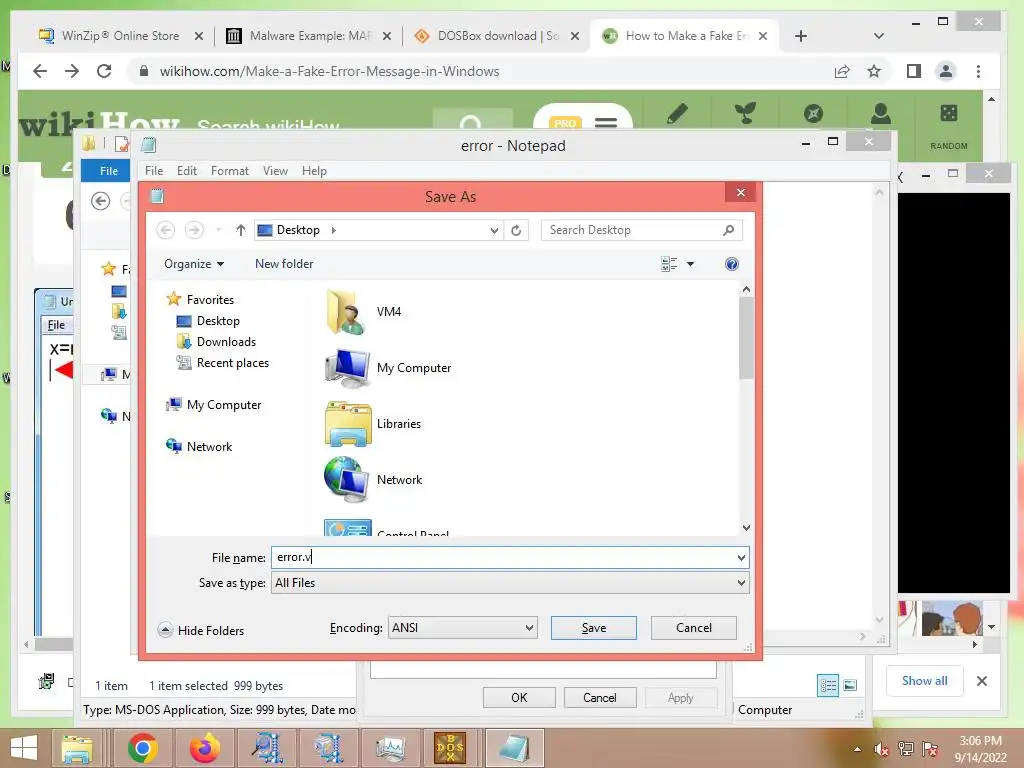Screen dimensions: 1024x768
Task: Click Show all in downloads bar
Action: click(x=924, y=680)
